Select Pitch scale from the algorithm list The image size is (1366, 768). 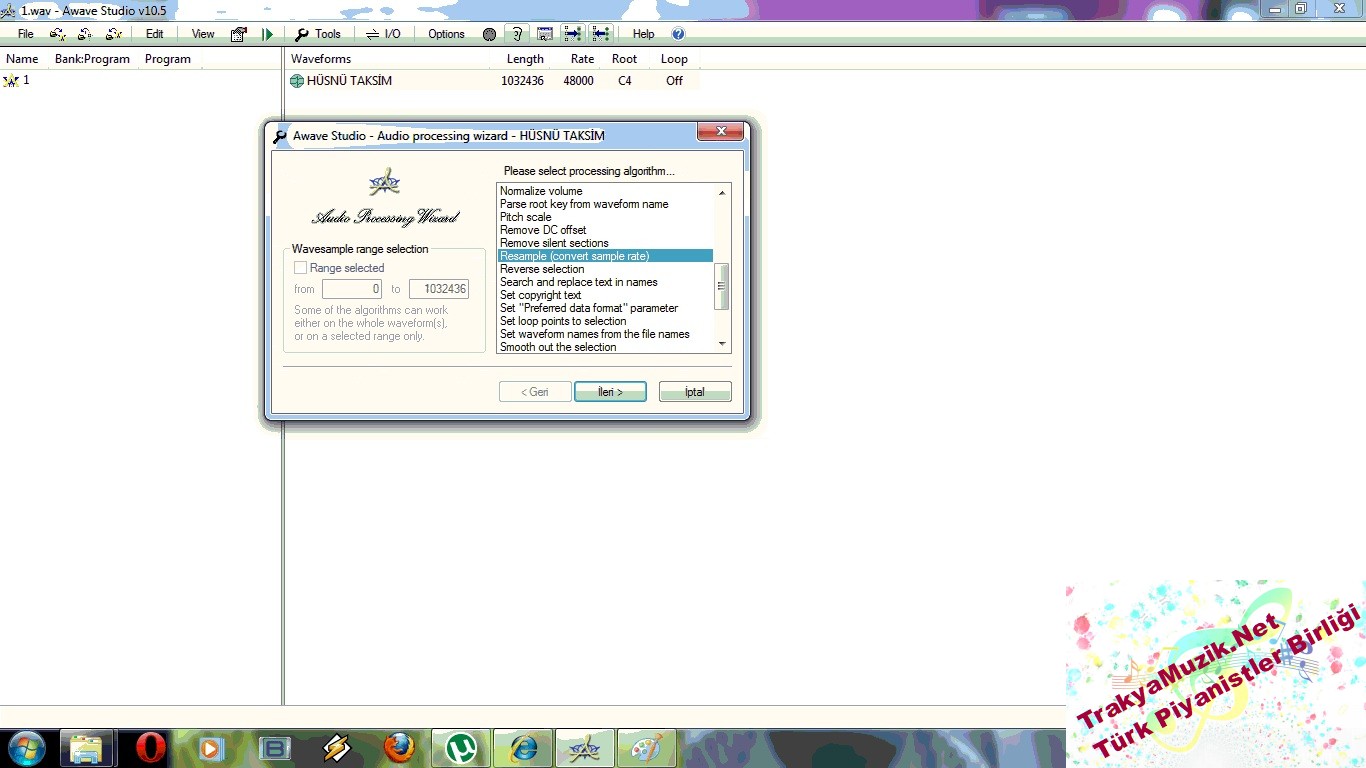tap(526, 217)
